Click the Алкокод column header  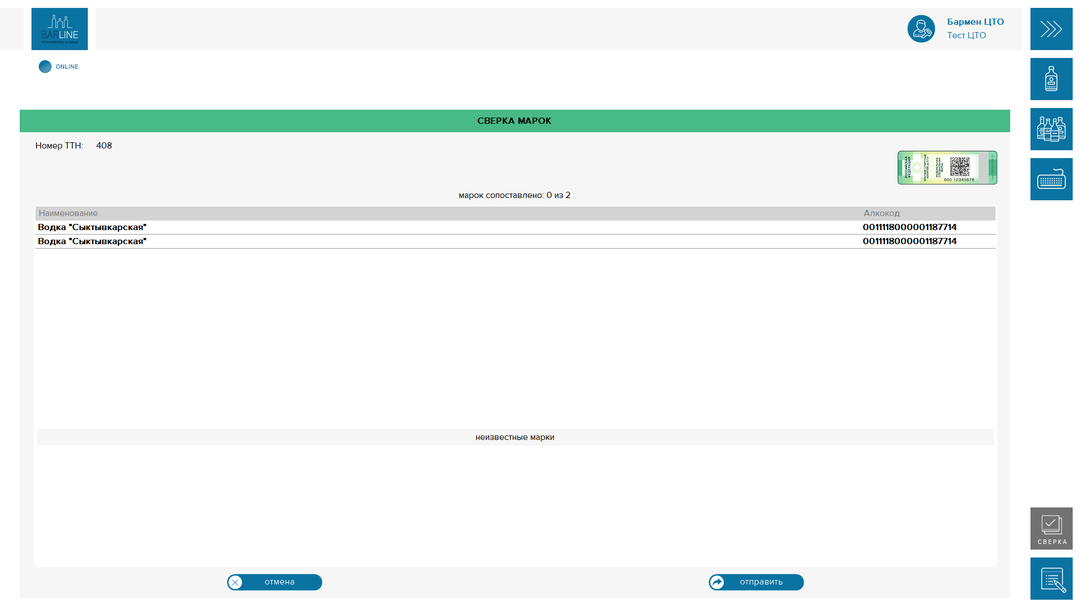882,213
